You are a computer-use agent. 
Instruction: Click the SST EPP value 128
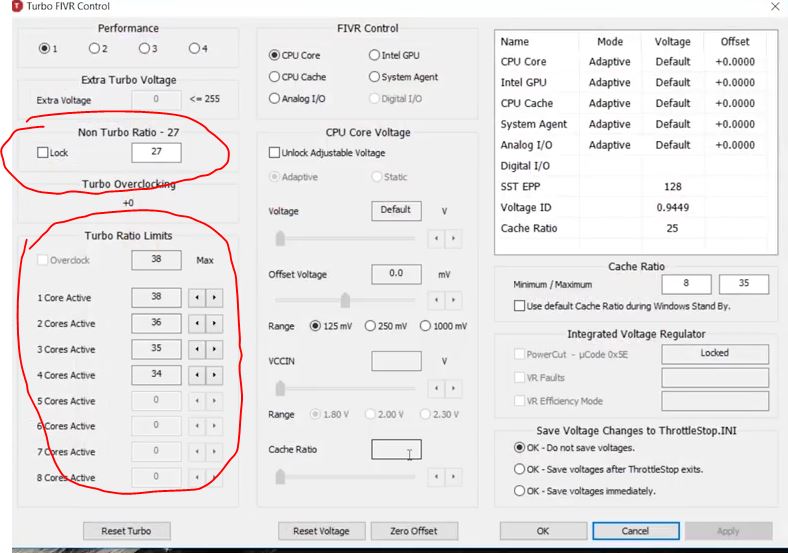[x=672, y=187]
